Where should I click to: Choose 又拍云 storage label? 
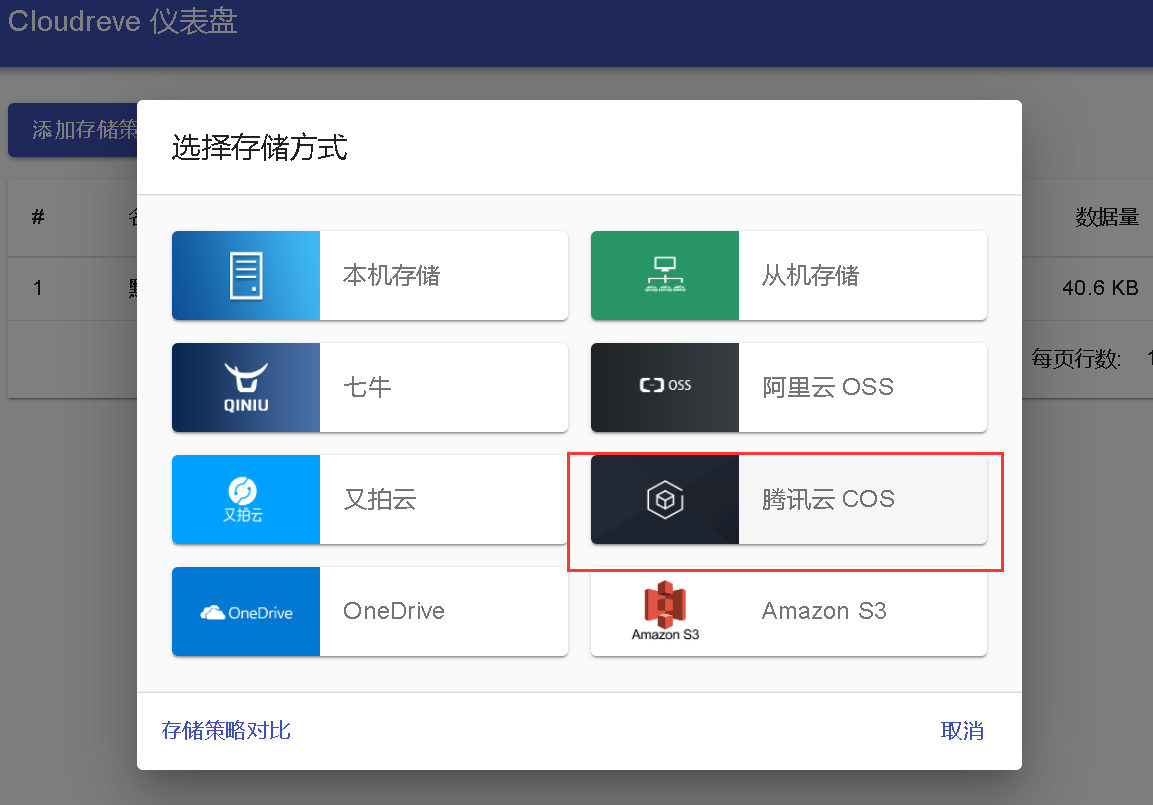[x=380, y=500]
